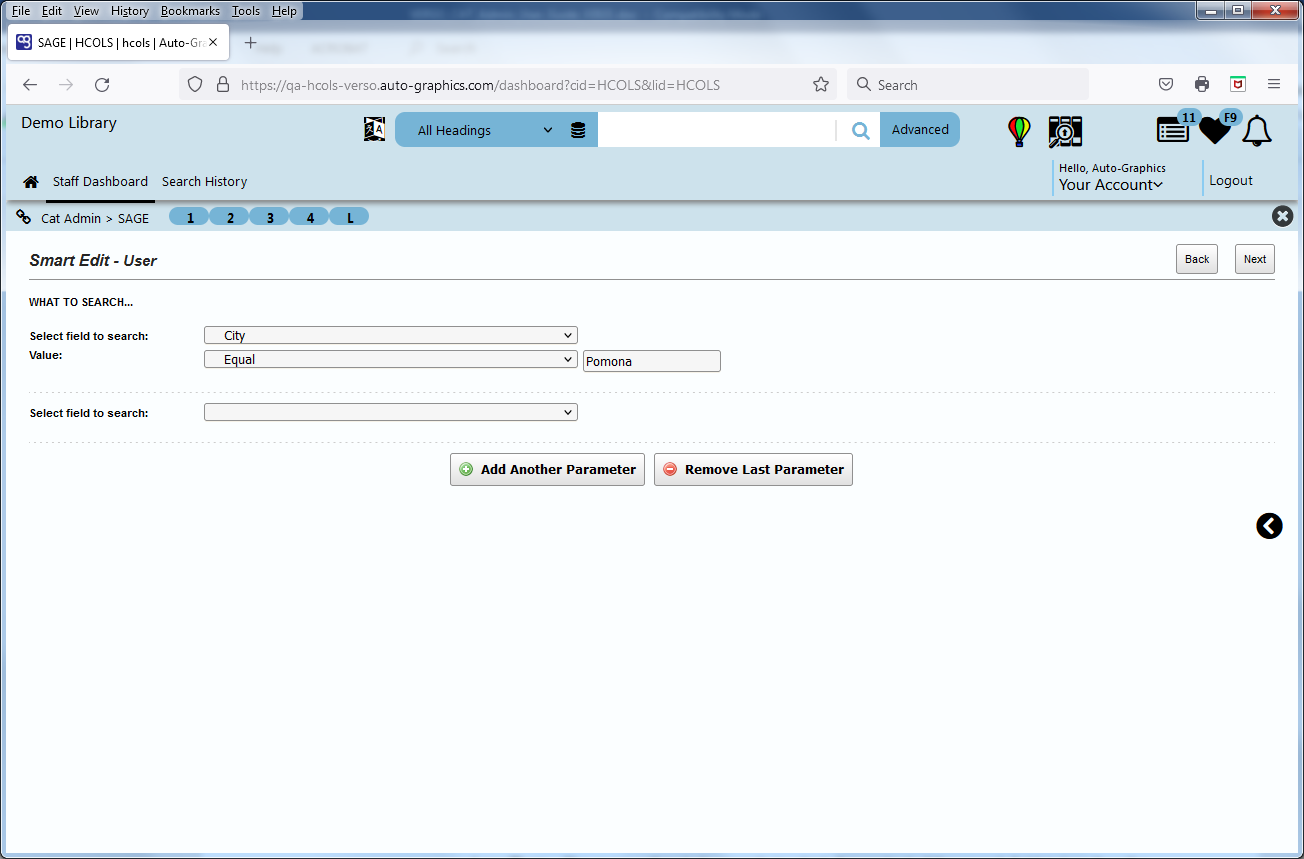The width and height of the screenshot is (1304, 859).
Task: Open the heart favorites icon
Action: click(x=1214, y=130)
